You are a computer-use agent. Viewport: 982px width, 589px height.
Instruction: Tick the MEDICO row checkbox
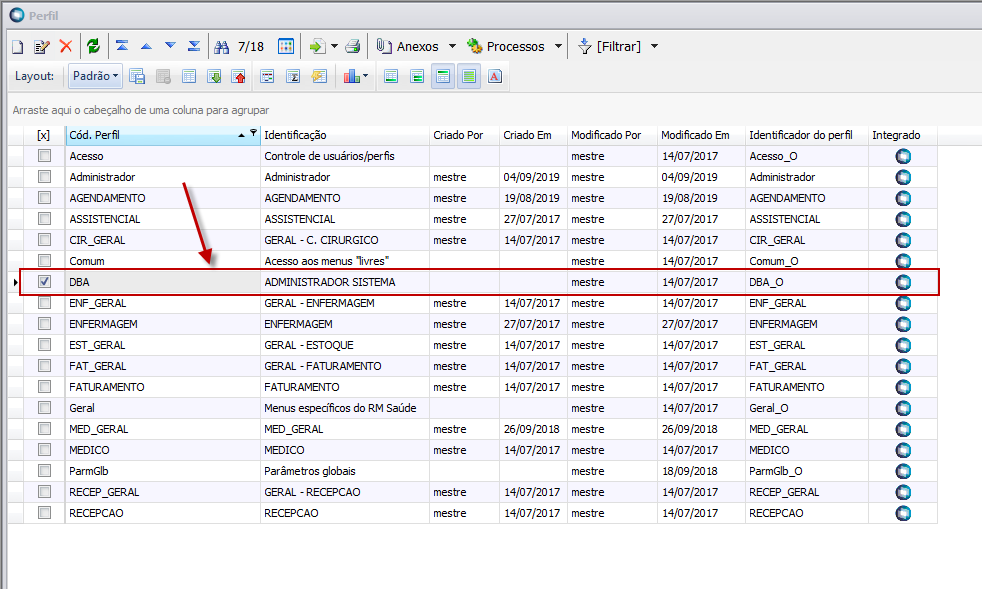click(x=44, y=449)
